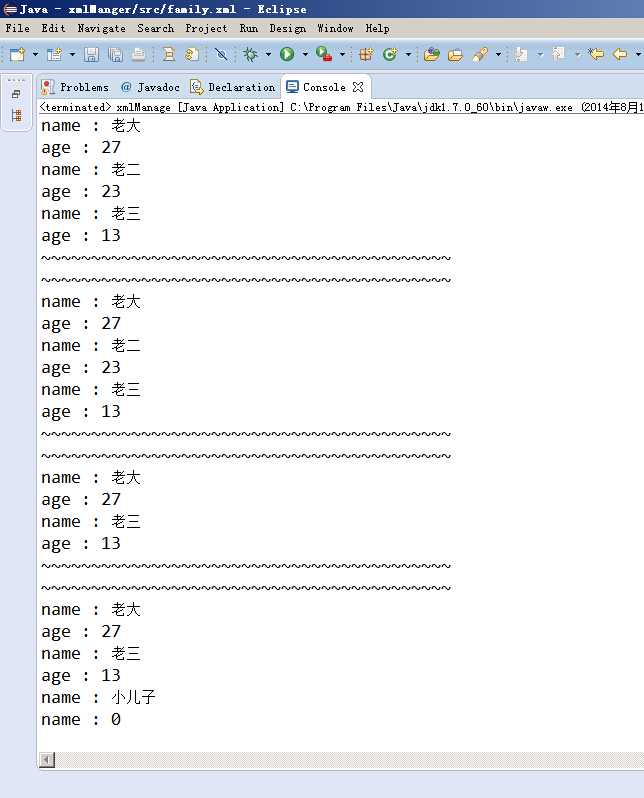Click the New file wizard icon

(x=17, y=54)
